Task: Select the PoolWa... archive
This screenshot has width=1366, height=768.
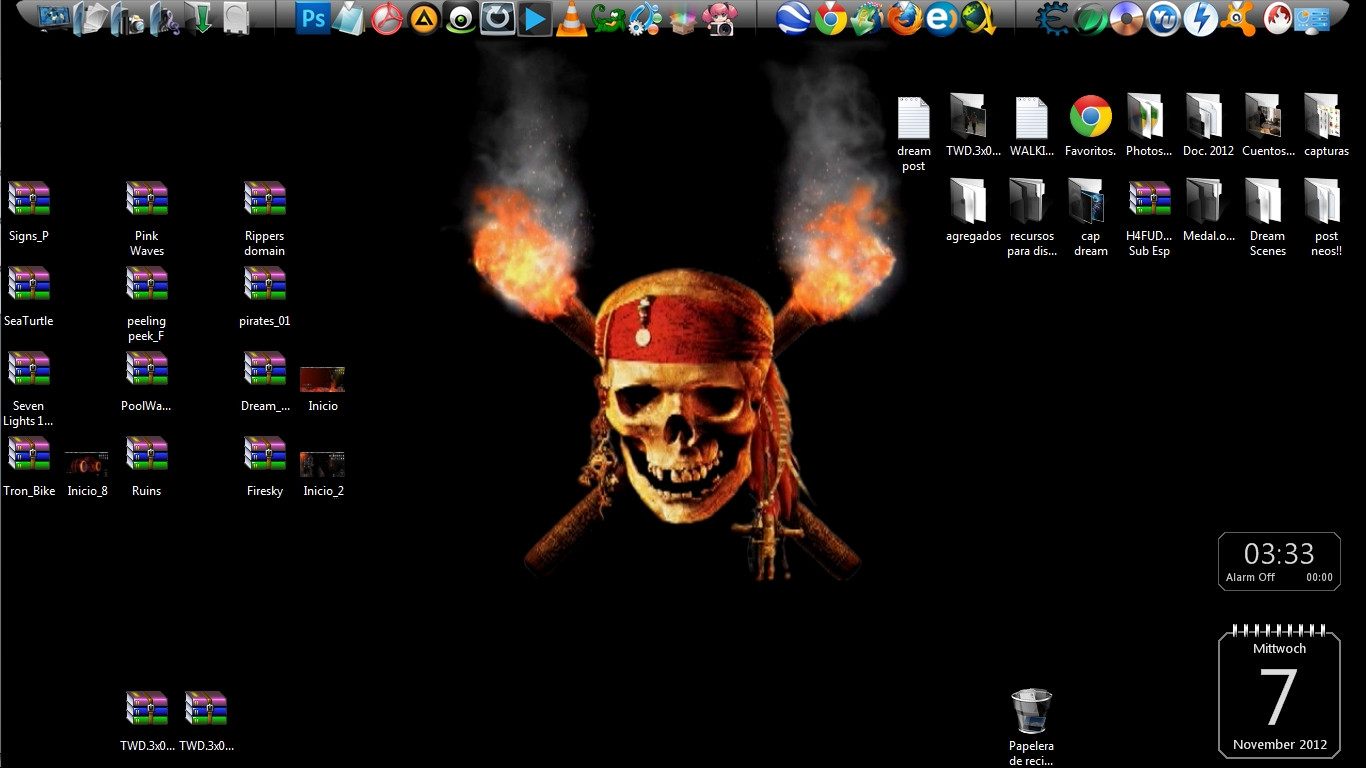Action: coord(147,382)
